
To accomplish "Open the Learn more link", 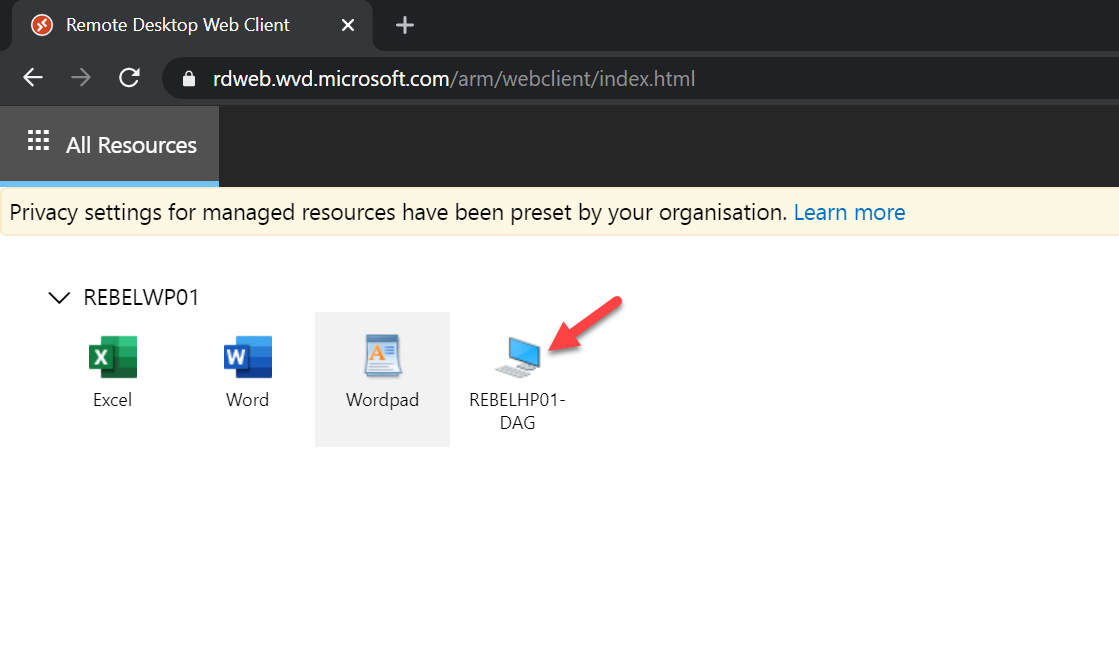I will pos(849,212).
